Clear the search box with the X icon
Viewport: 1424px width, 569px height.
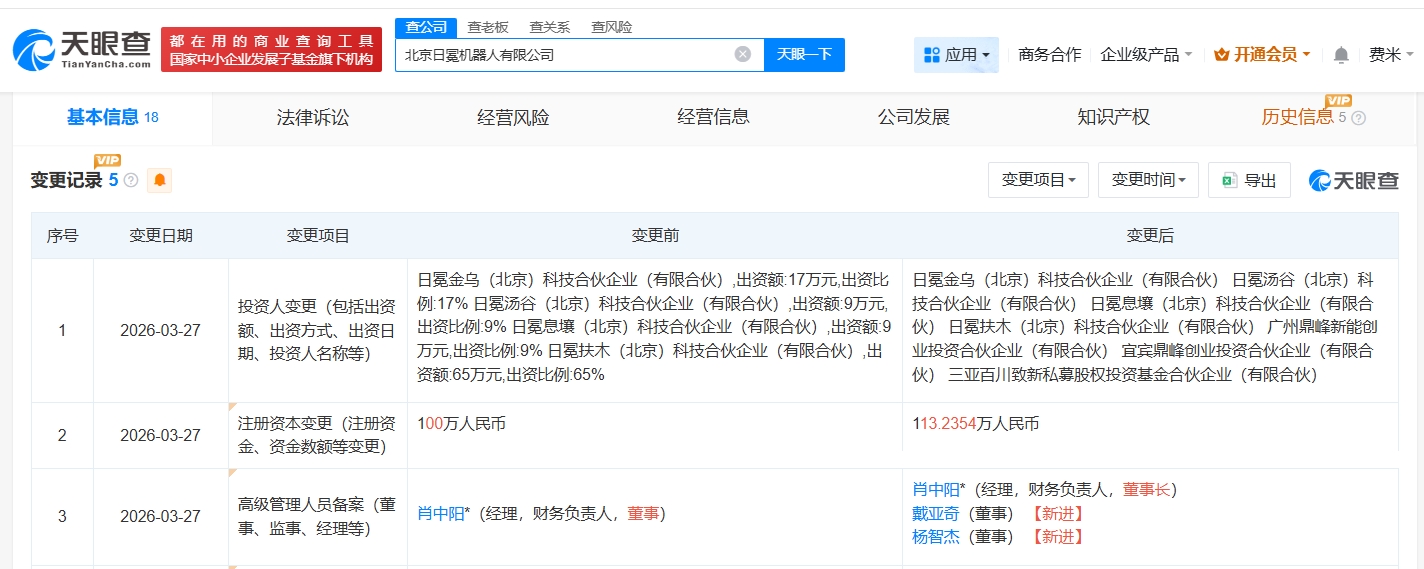point(742,54)
